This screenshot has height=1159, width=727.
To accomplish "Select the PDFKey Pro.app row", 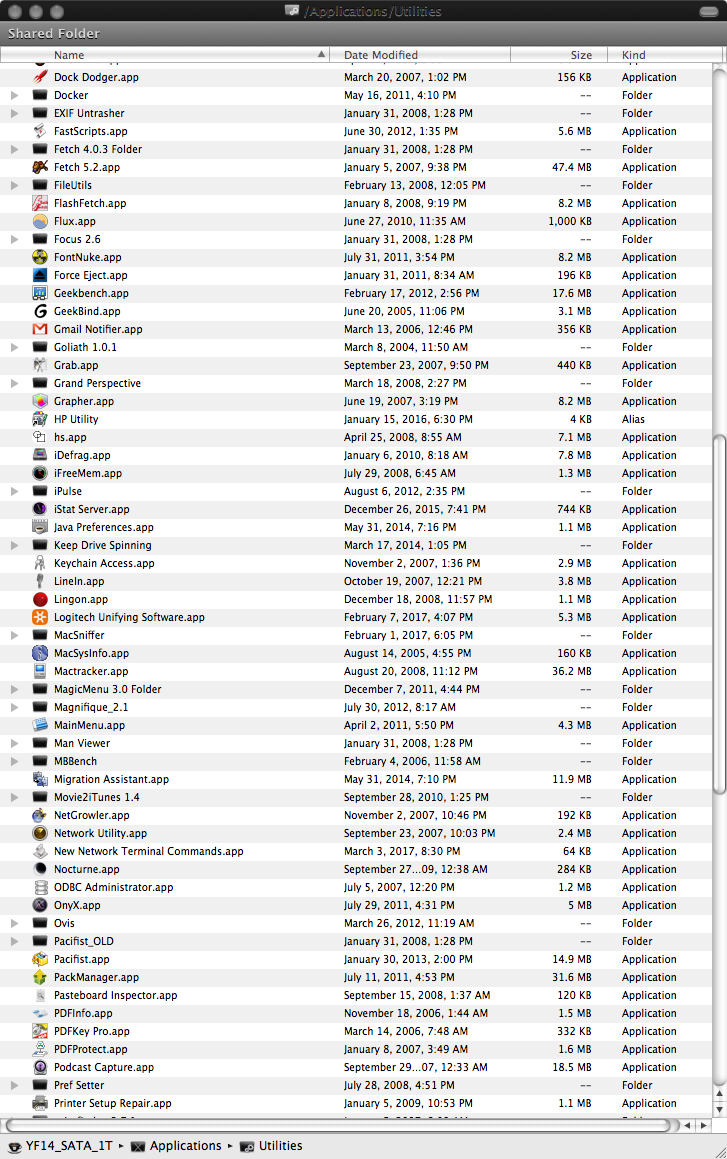I will 356,1031.
